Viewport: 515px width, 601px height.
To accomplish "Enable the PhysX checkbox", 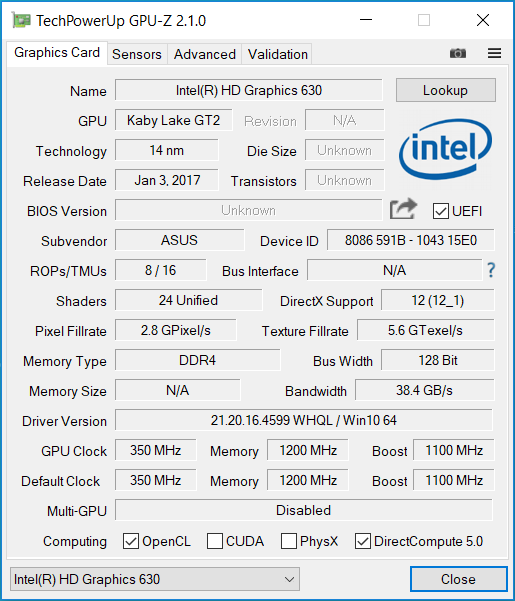I will click(289, 541).
